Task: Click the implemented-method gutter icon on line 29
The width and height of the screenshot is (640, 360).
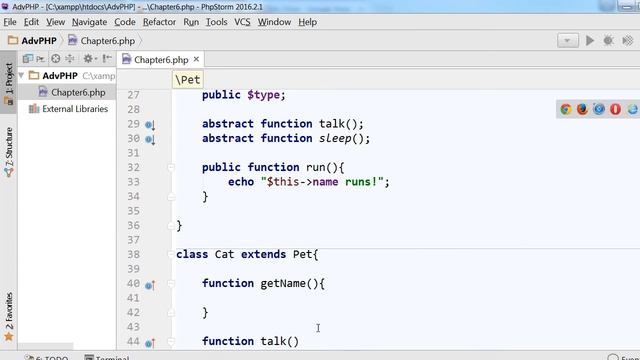Action: 150,124
